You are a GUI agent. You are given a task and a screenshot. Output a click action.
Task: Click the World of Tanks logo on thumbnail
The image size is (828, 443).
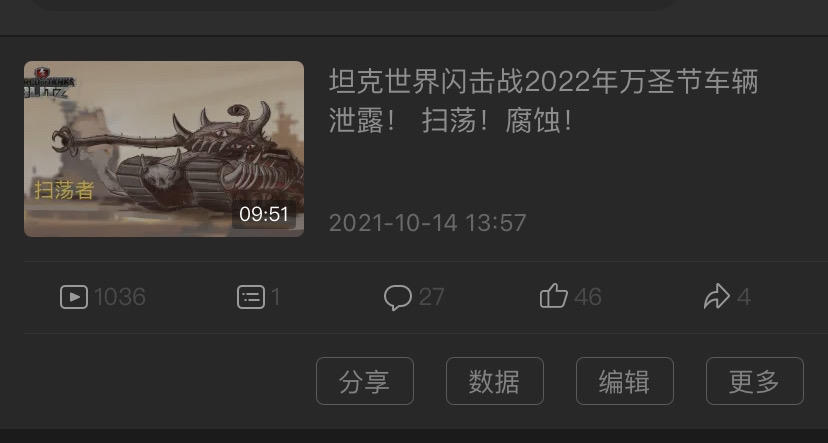[49, 82]
